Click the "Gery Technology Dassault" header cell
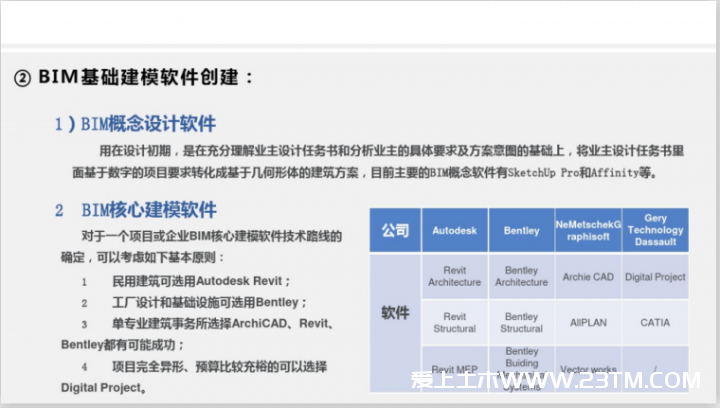 tap(655, 230)
